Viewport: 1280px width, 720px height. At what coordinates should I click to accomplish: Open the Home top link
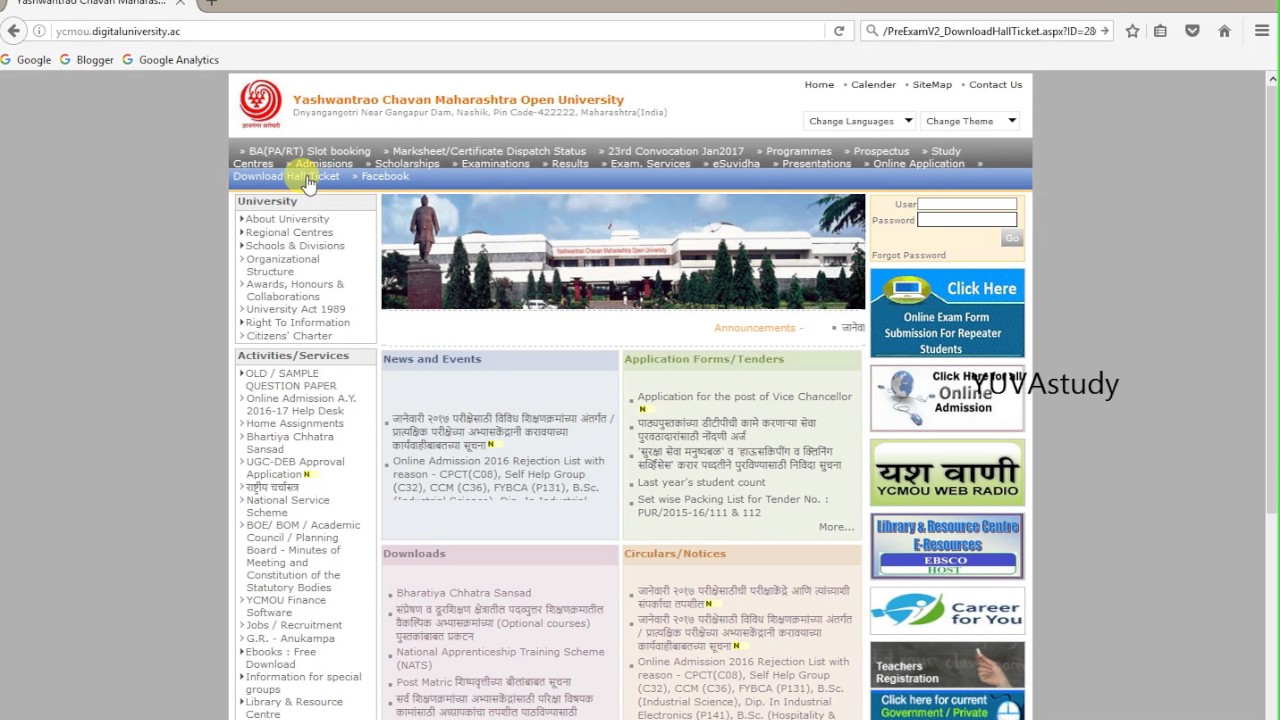(819, 85)
